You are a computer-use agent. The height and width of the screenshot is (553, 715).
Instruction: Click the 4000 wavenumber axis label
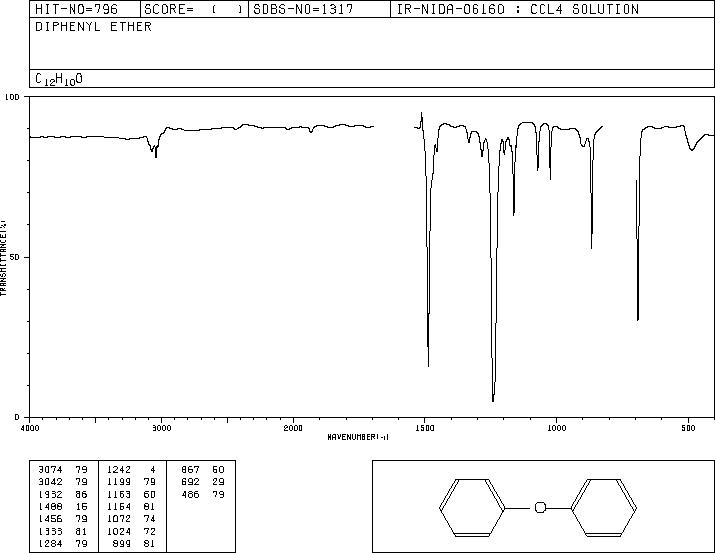tap(30, 428)
